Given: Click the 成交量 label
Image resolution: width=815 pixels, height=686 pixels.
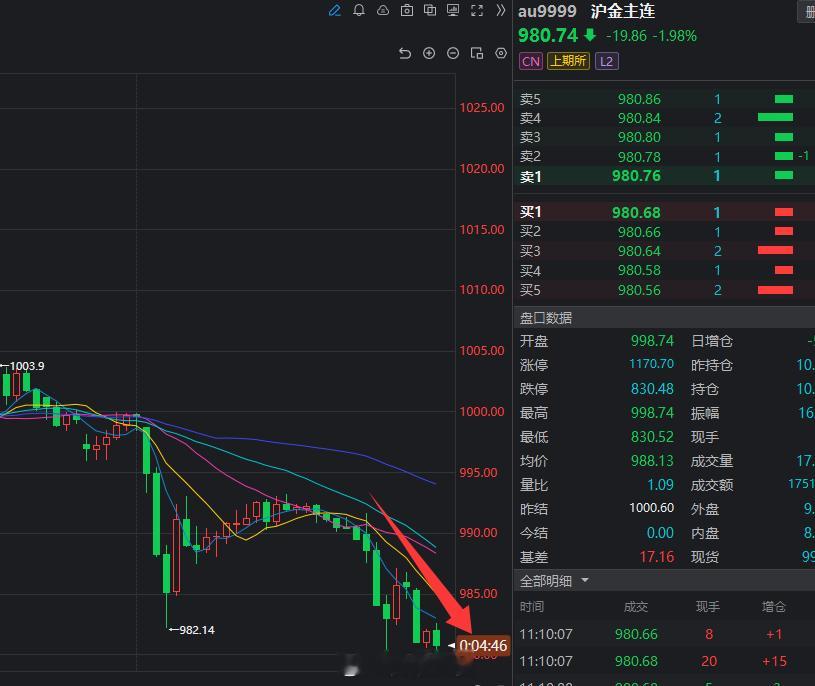Looking at the screenshot, I should point(712,460).
